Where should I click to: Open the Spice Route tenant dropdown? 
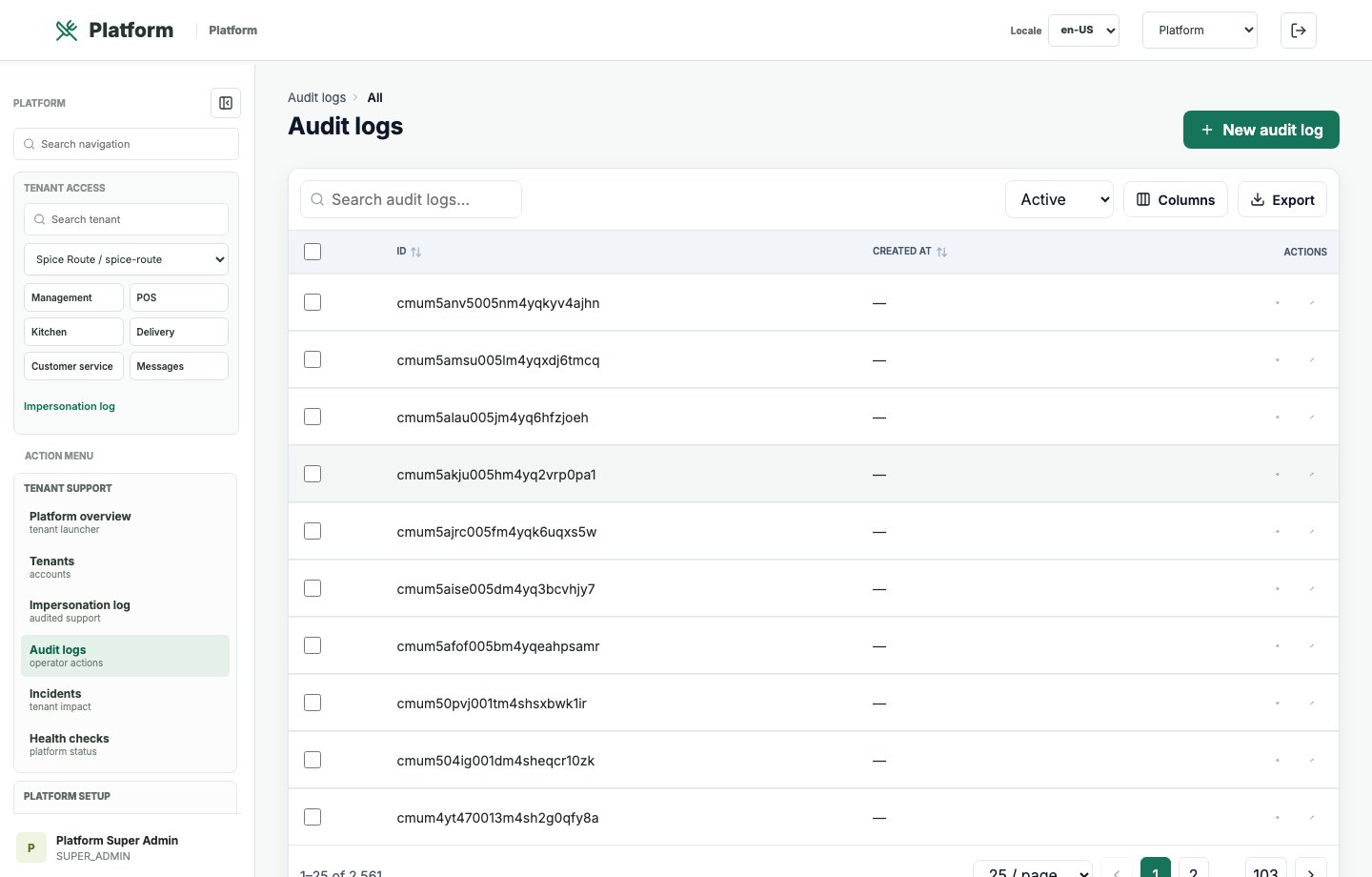126,259
